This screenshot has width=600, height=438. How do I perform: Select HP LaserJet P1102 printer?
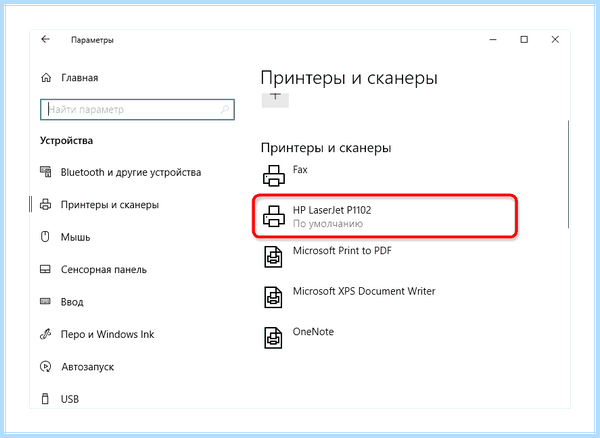pyautogui.click(x=385, y=216)
